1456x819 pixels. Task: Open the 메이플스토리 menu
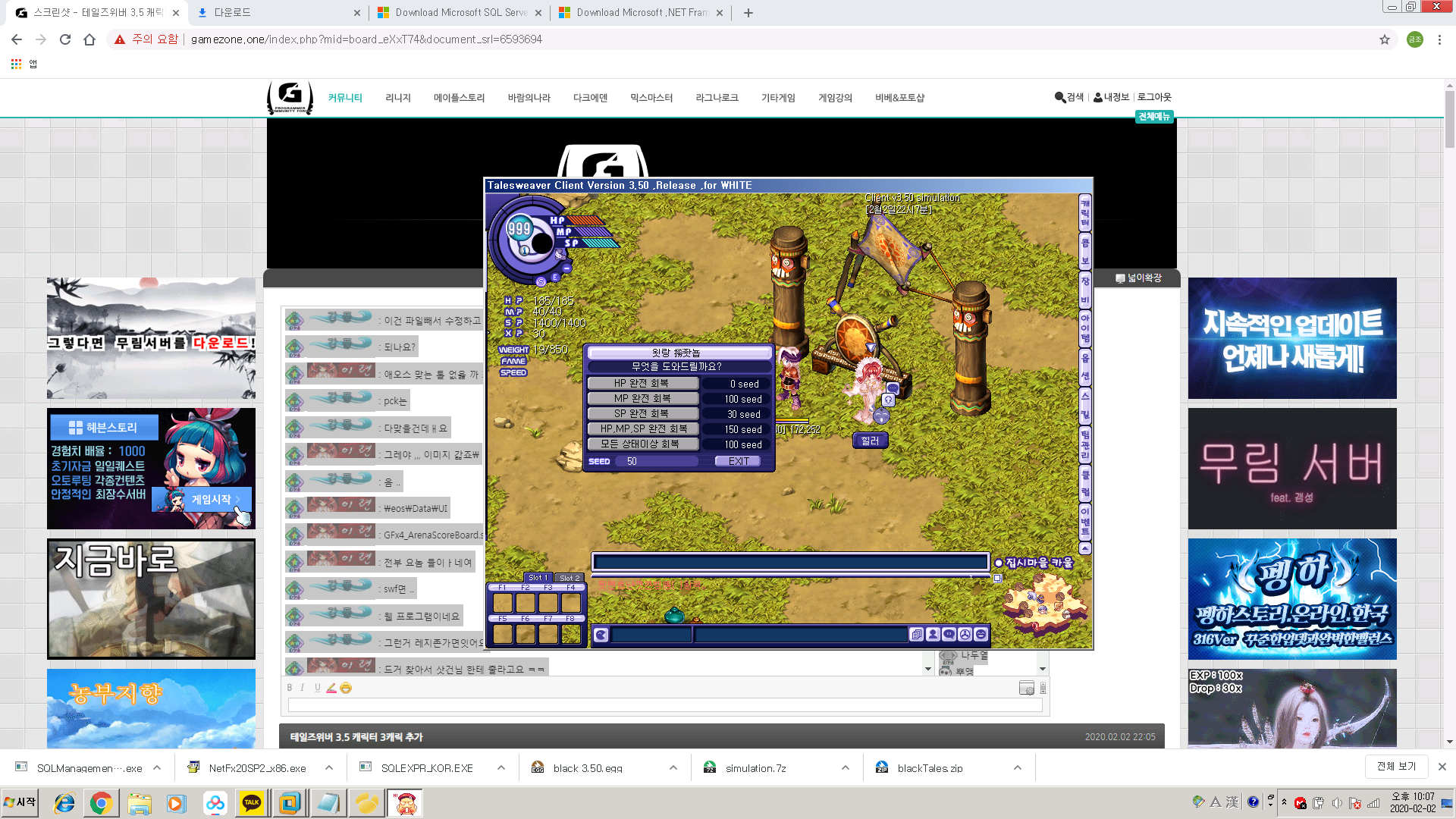[x=459, y=98]
